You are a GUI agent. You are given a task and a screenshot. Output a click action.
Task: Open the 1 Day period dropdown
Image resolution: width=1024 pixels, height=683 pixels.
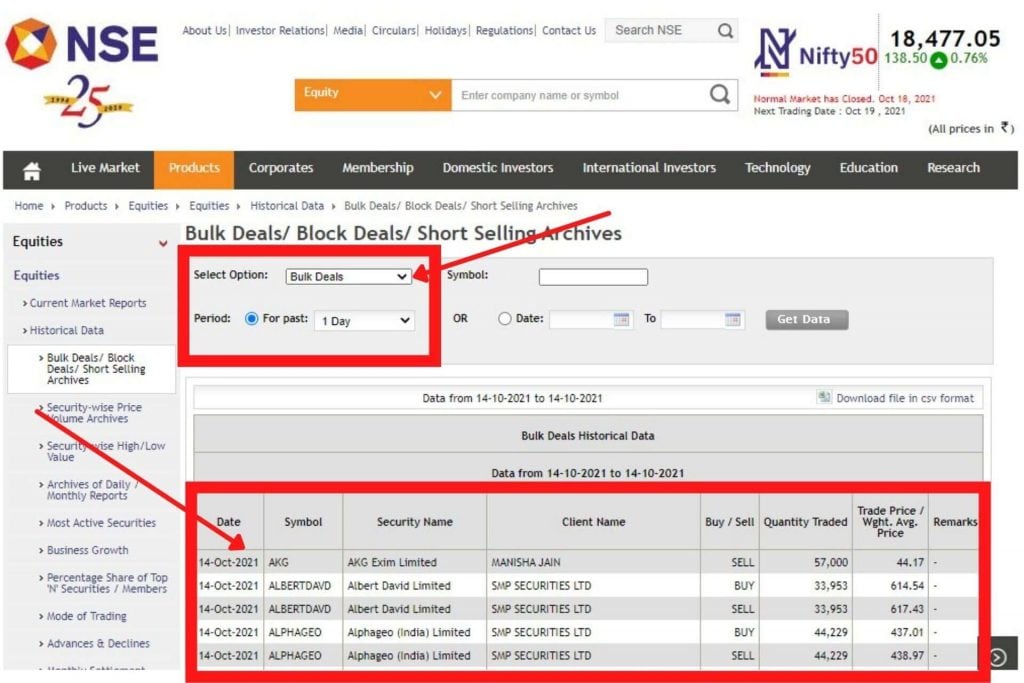pyautogui.click(x=364, y=321)
